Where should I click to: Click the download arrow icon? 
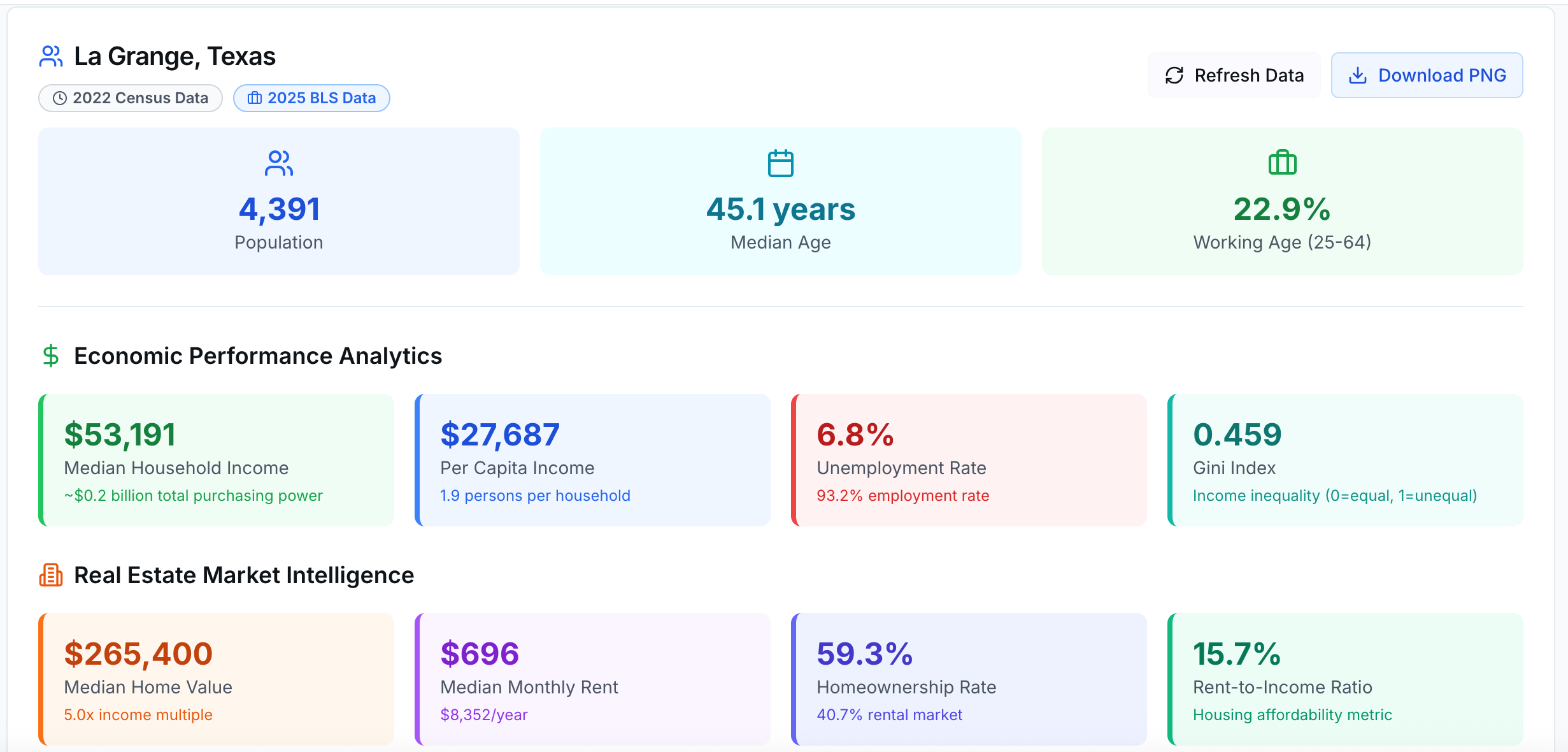pos(1358,75)
